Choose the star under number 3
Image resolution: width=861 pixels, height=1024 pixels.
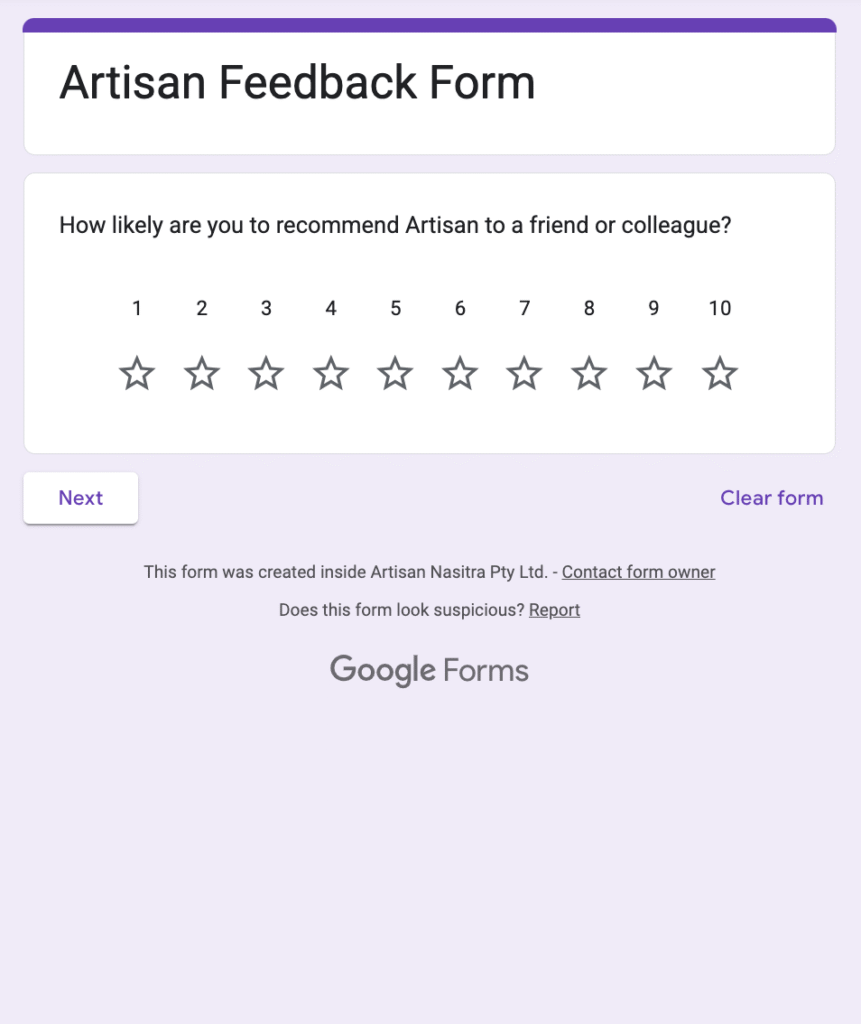tap(266, 374)
